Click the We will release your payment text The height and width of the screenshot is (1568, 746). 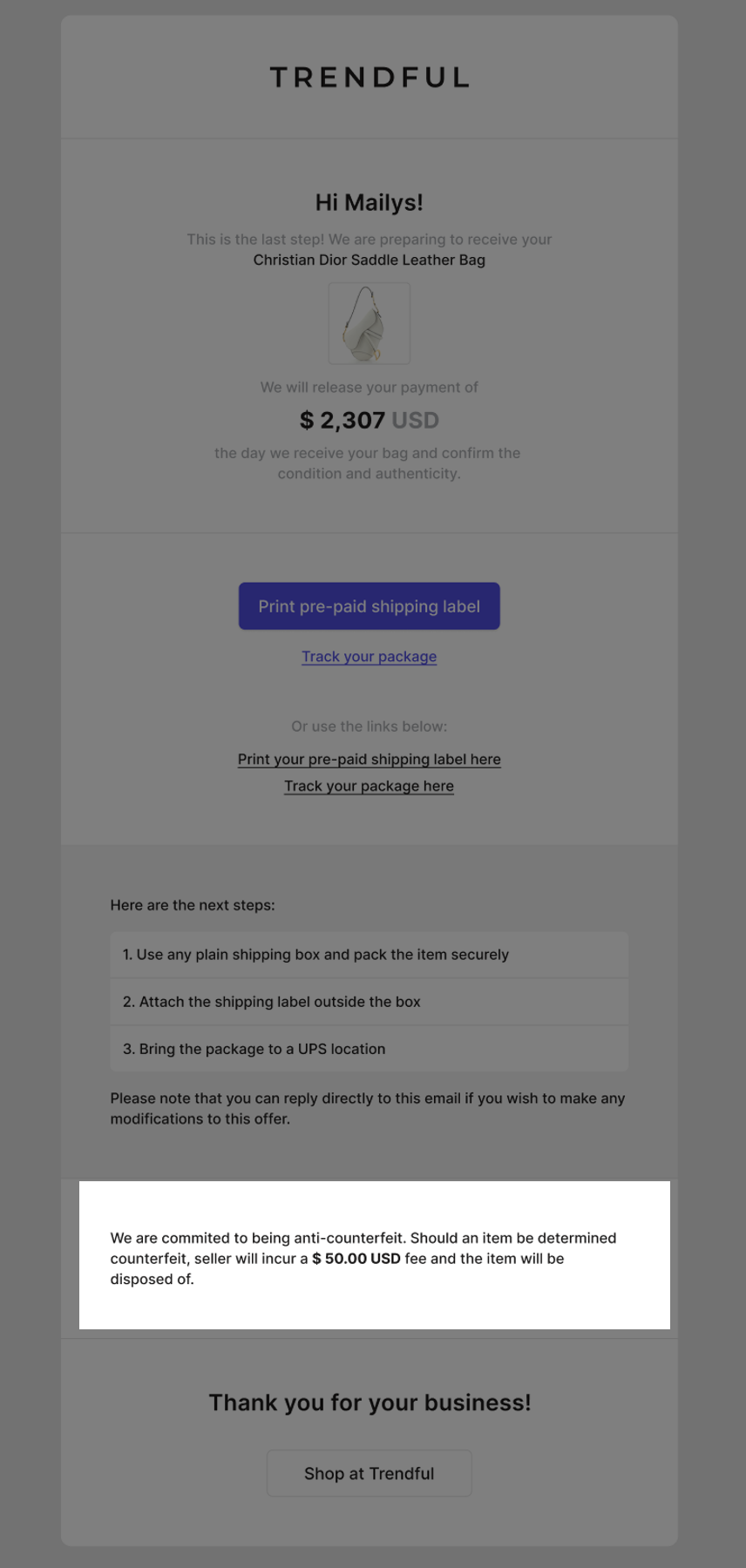point(370,388)
